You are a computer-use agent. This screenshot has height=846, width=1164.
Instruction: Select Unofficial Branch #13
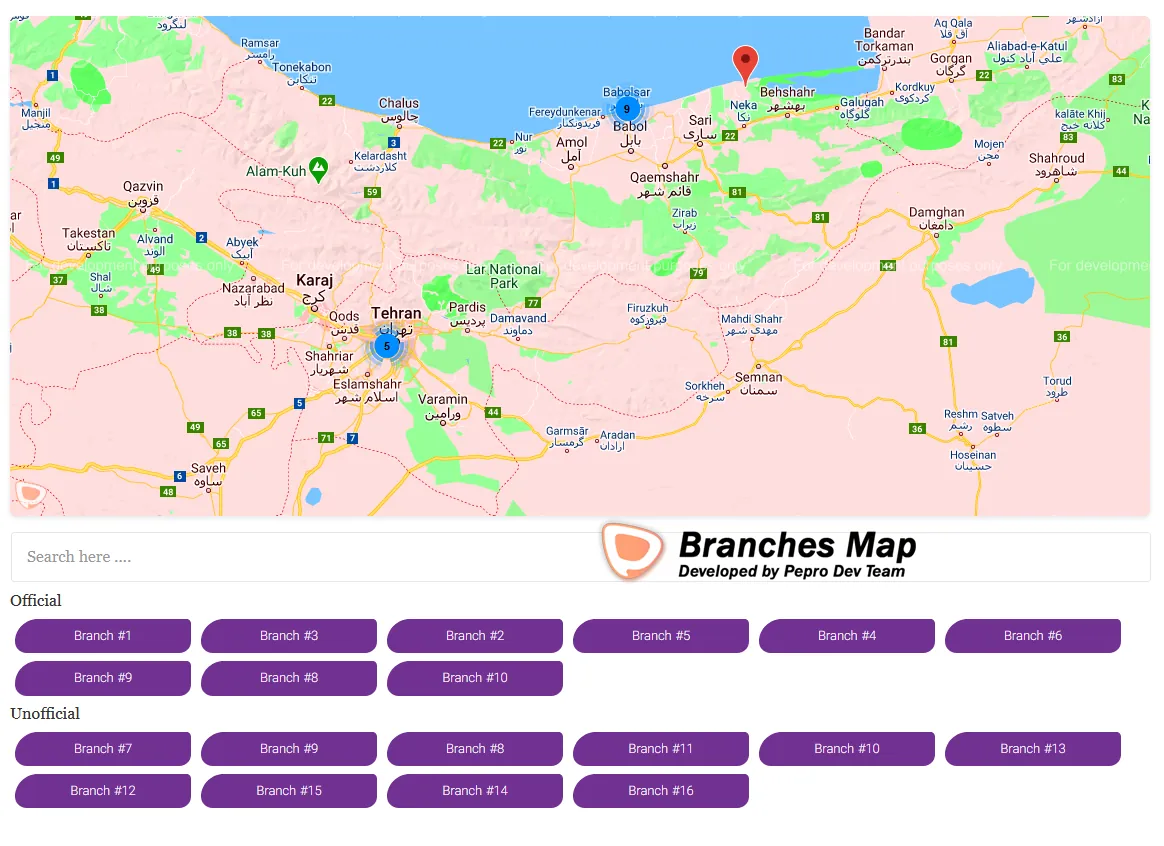point(1033,749)
